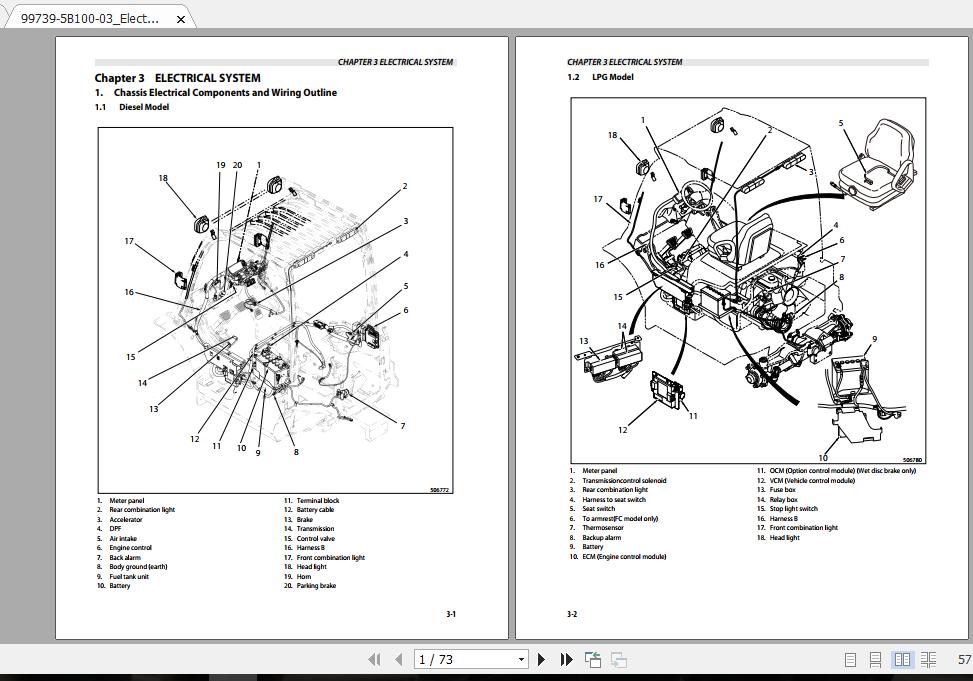Viewport: 973px width, 681px height.
Task: Return to the previous view
Action: pos(592,659)
